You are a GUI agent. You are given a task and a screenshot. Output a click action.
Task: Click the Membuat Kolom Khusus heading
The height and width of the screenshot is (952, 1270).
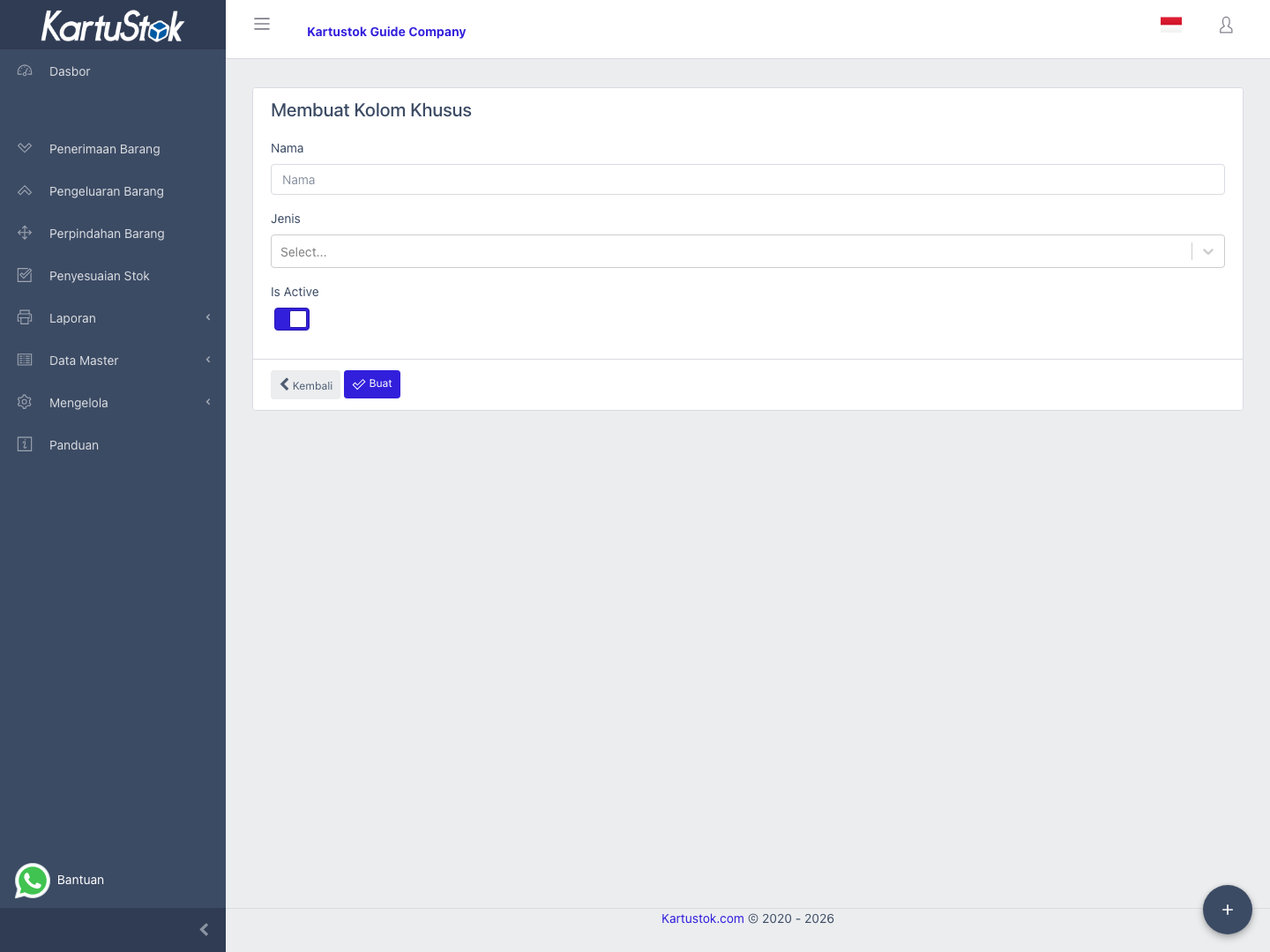tap(371, 110)
